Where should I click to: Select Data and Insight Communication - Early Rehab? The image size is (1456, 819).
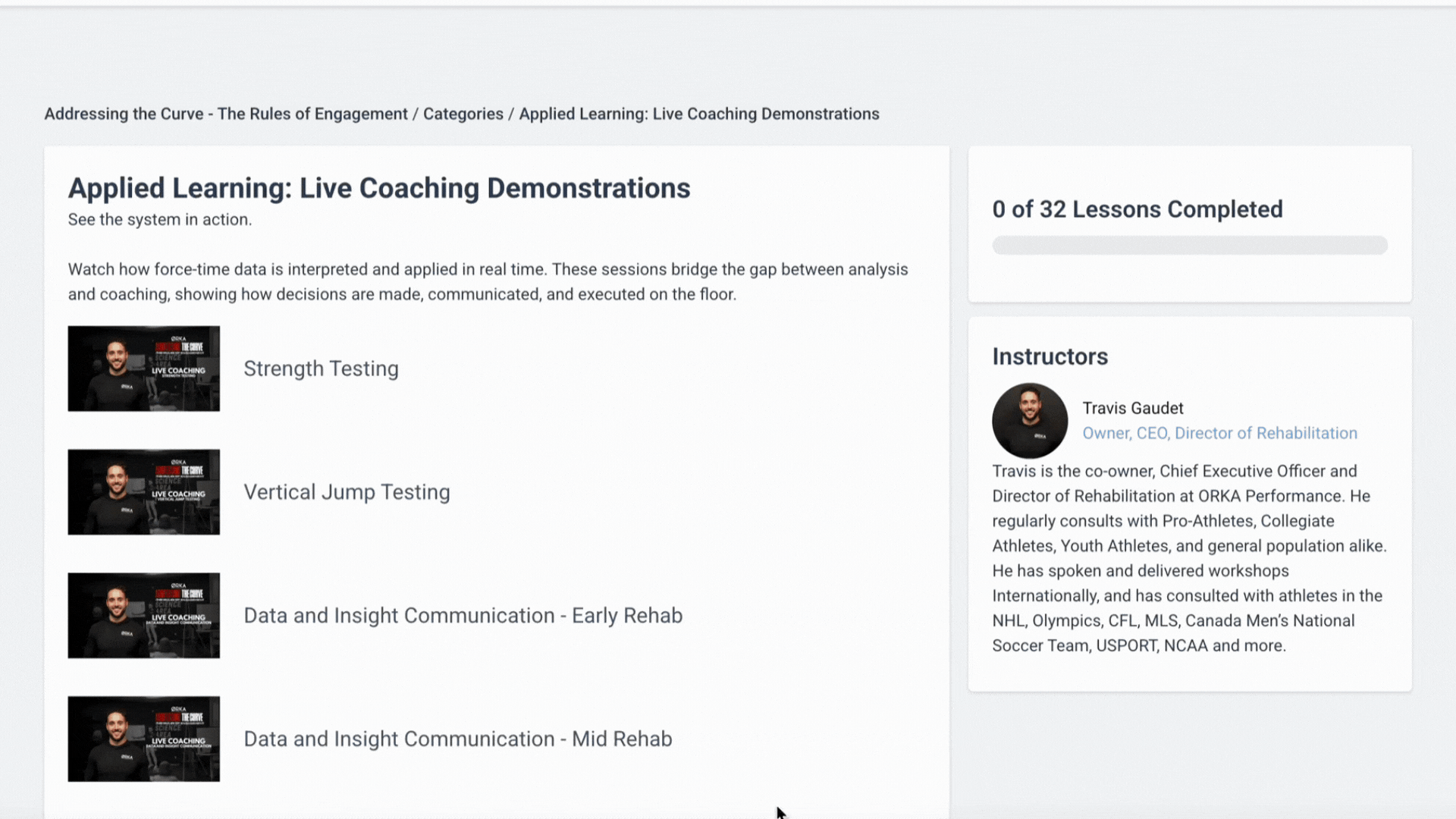click(x=463, y=615)
